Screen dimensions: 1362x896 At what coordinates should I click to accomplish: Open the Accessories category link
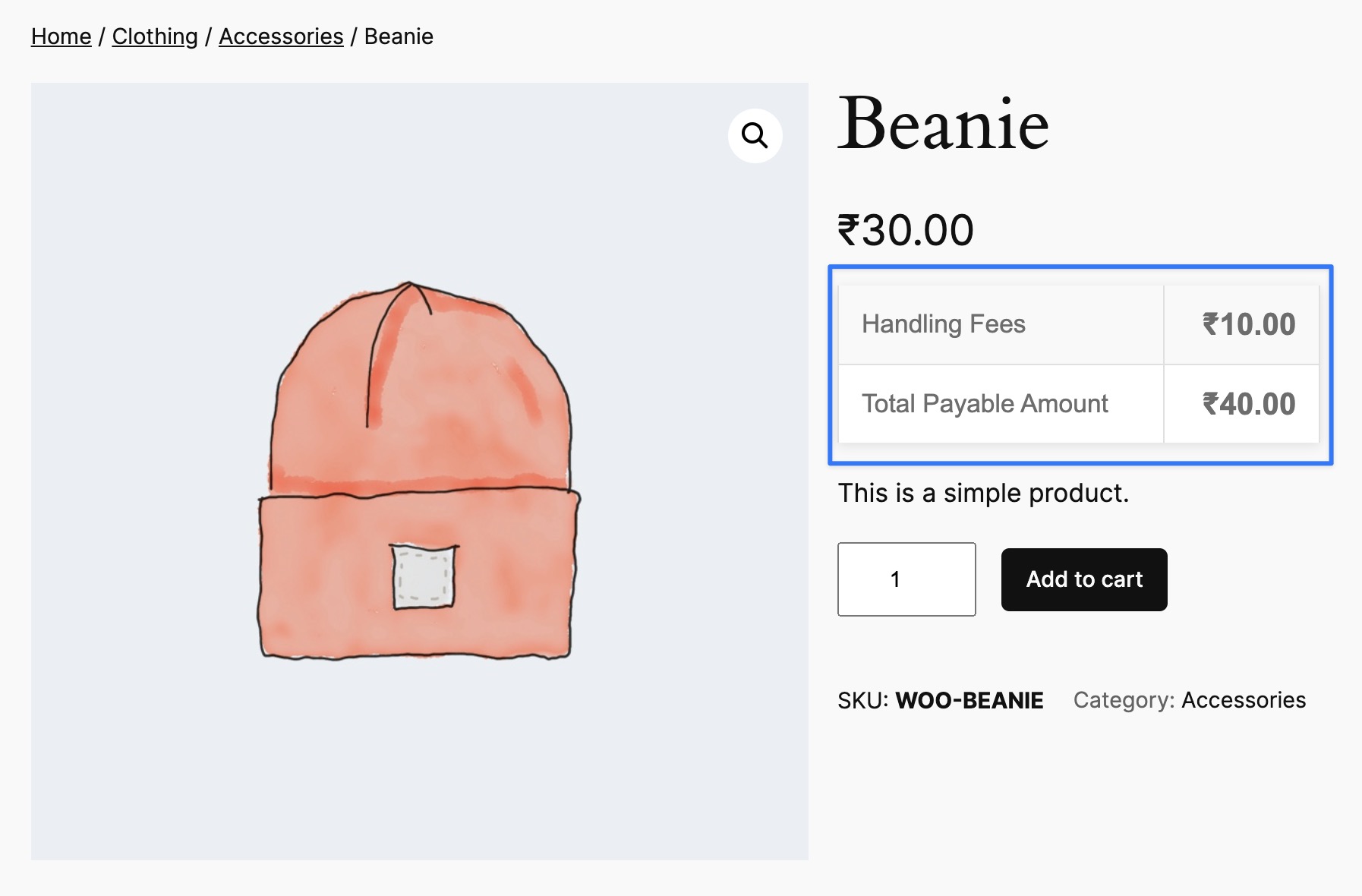[x=1244, y=700]
